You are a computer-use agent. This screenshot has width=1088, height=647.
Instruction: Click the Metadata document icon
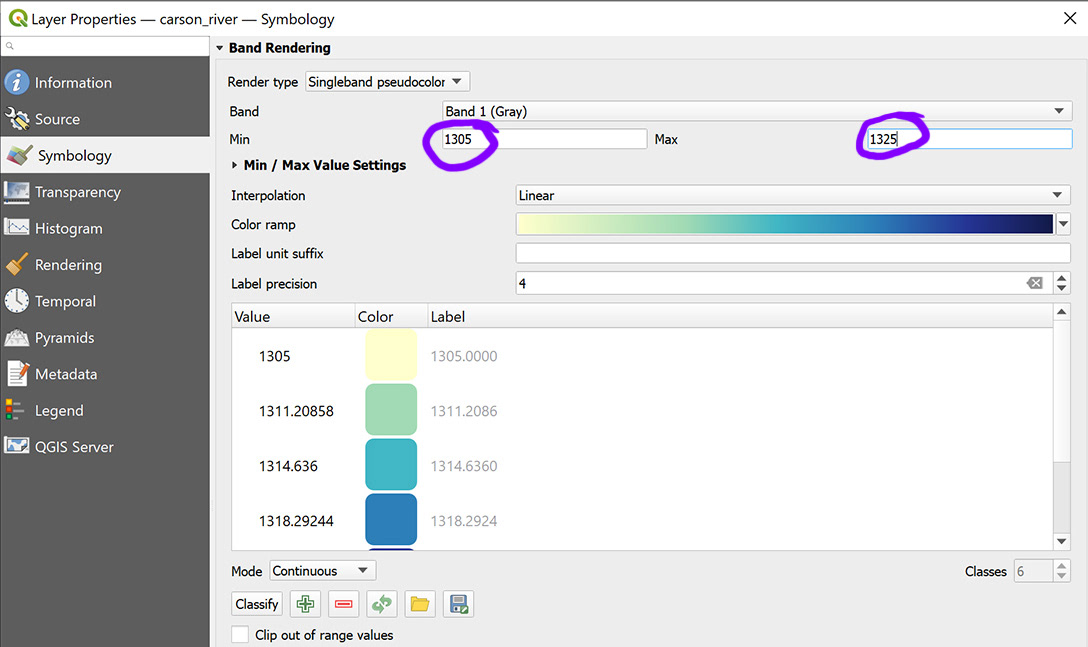17,373
